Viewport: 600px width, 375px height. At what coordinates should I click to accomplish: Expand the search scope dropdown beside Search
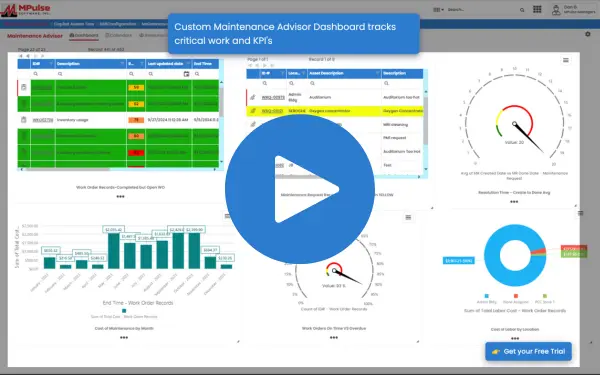click(x=438, y=10)
